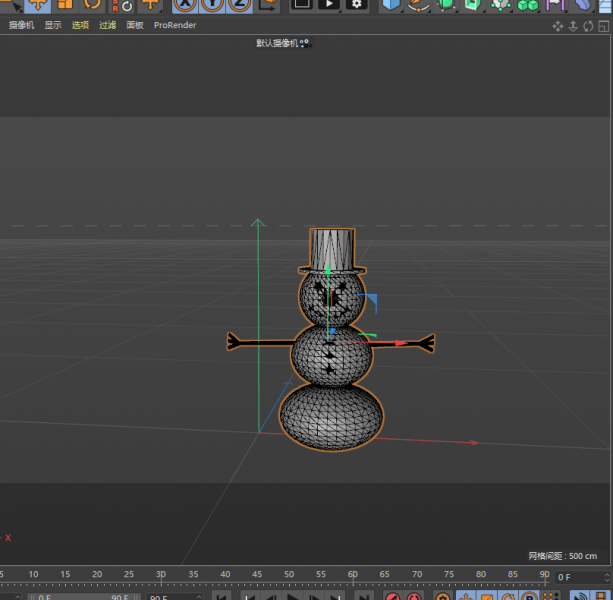Open the 摄像机 viewport menu
The image size is (613, 600).
(22, 25)
